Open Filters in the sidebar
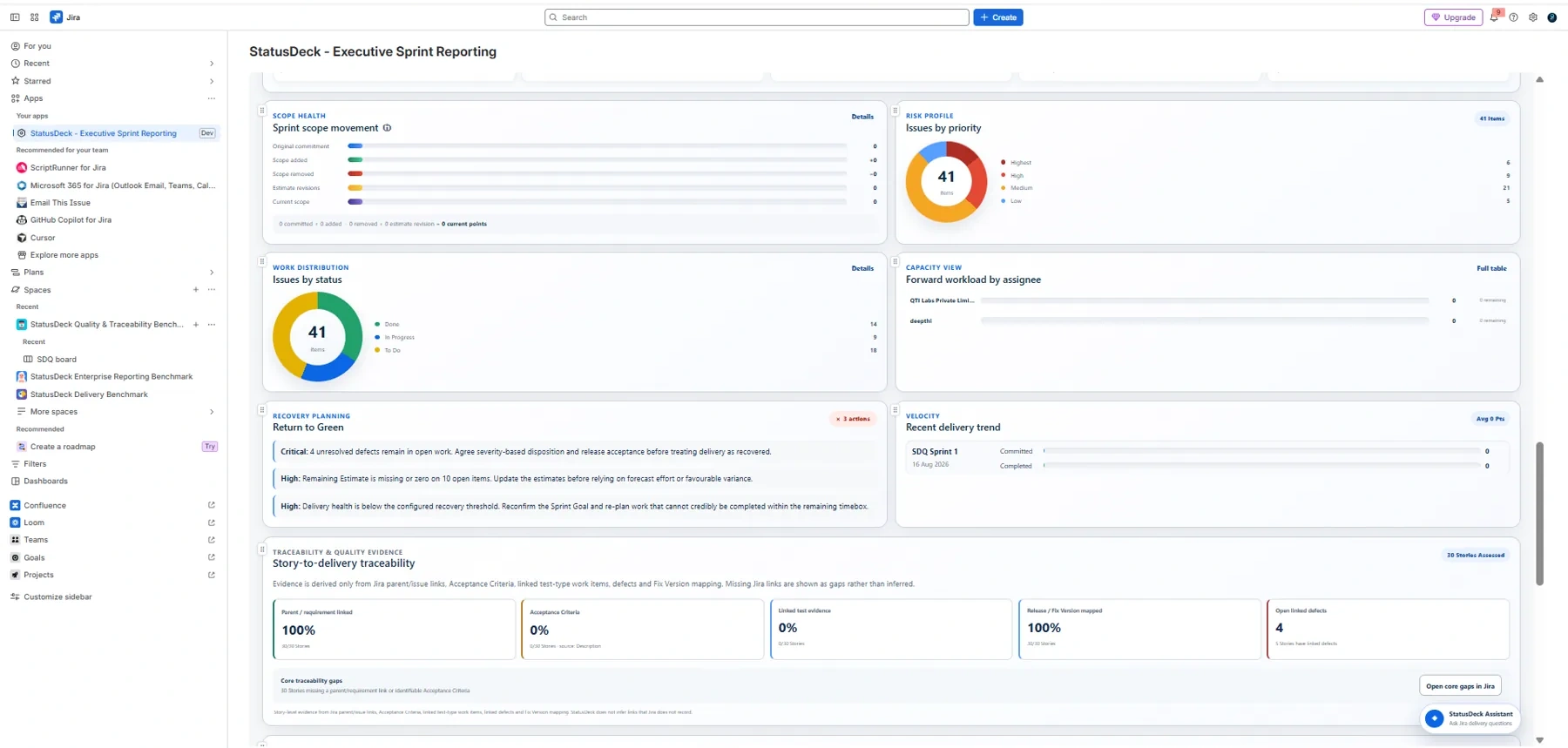Screen dimensions: 1568x748 click(x=35, y=464)
